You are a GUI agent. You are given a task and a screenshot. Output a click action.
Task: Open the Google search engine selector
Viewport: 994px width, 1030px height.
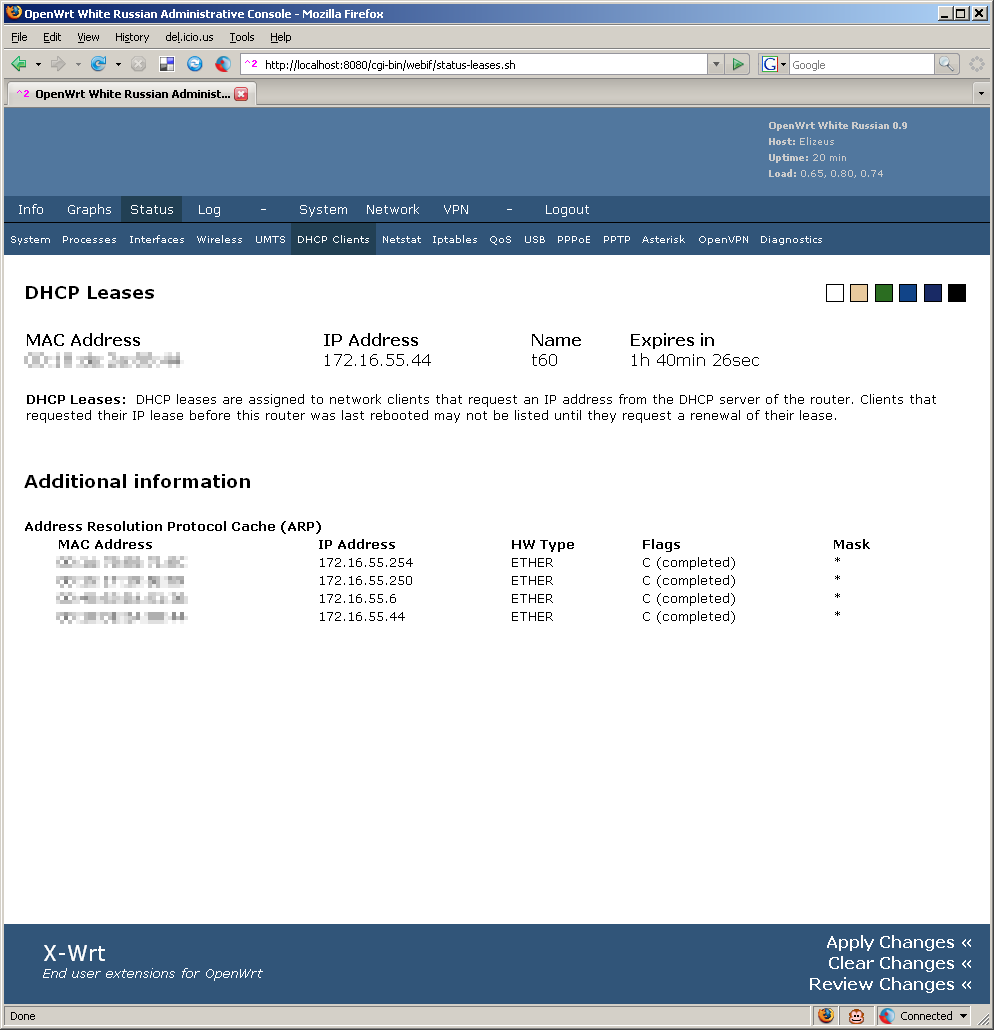click(774, 64)
